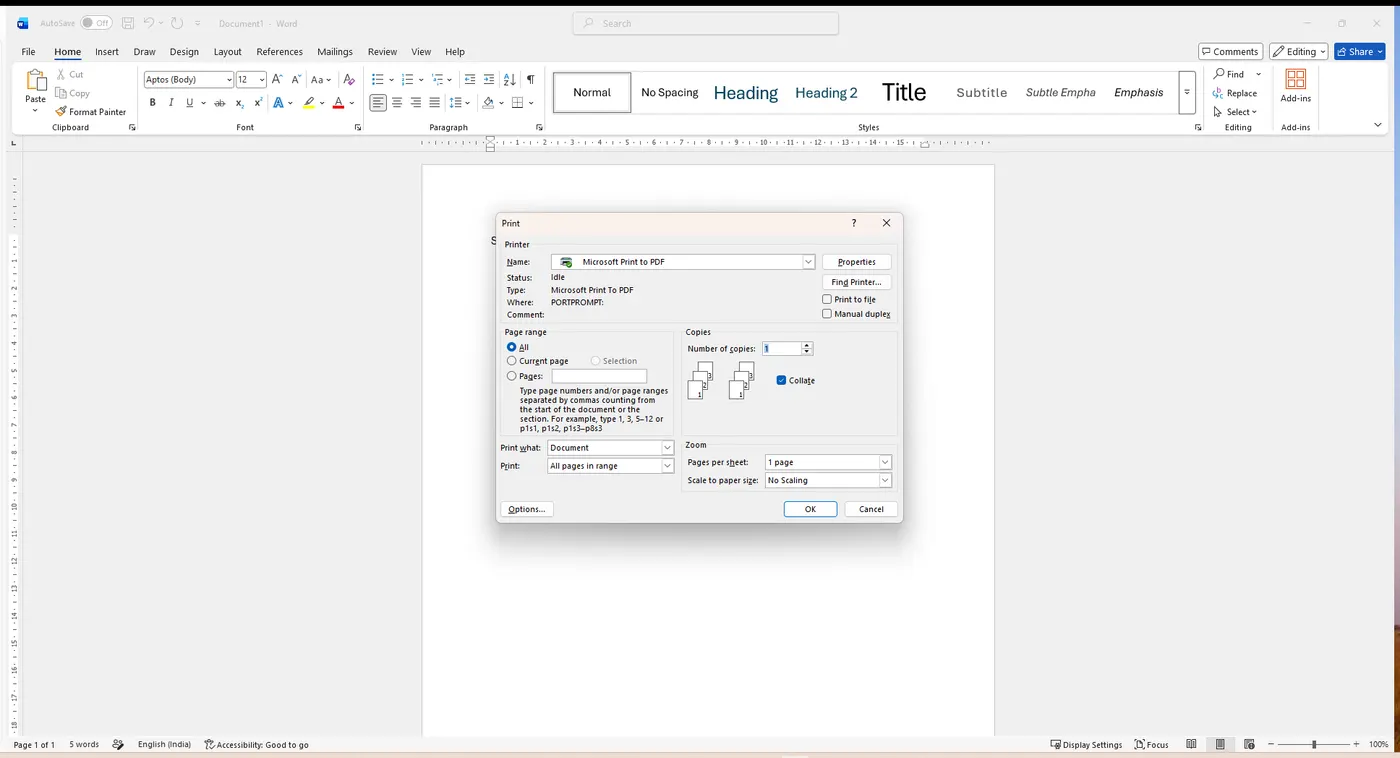Image resolution: width=1400 pixels, height=758 pixels.
Task: Apply Strikethrough formatting
Action: point(220,103)
